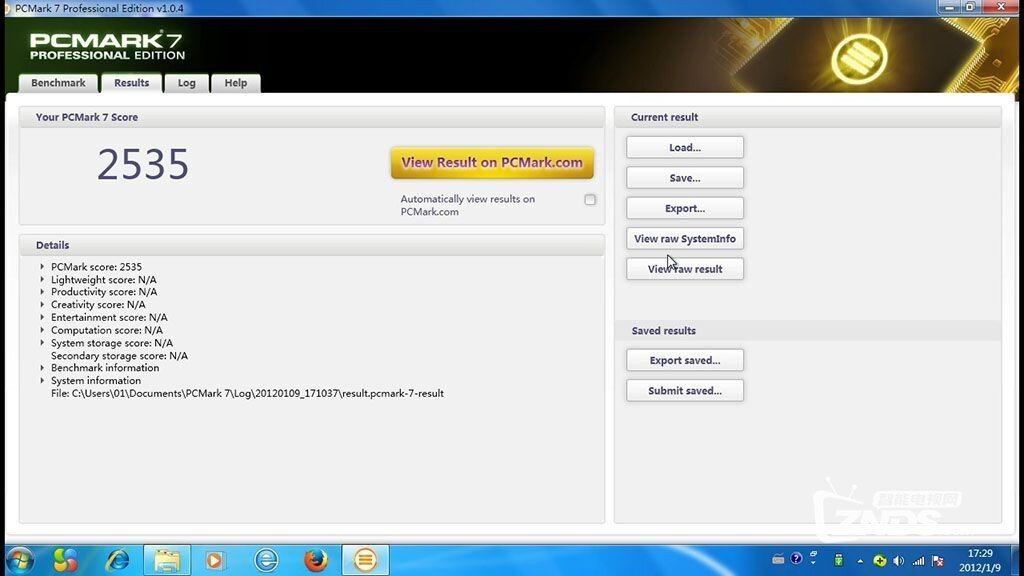Click the Show desktop strip beside the clock

(1017, 560)
